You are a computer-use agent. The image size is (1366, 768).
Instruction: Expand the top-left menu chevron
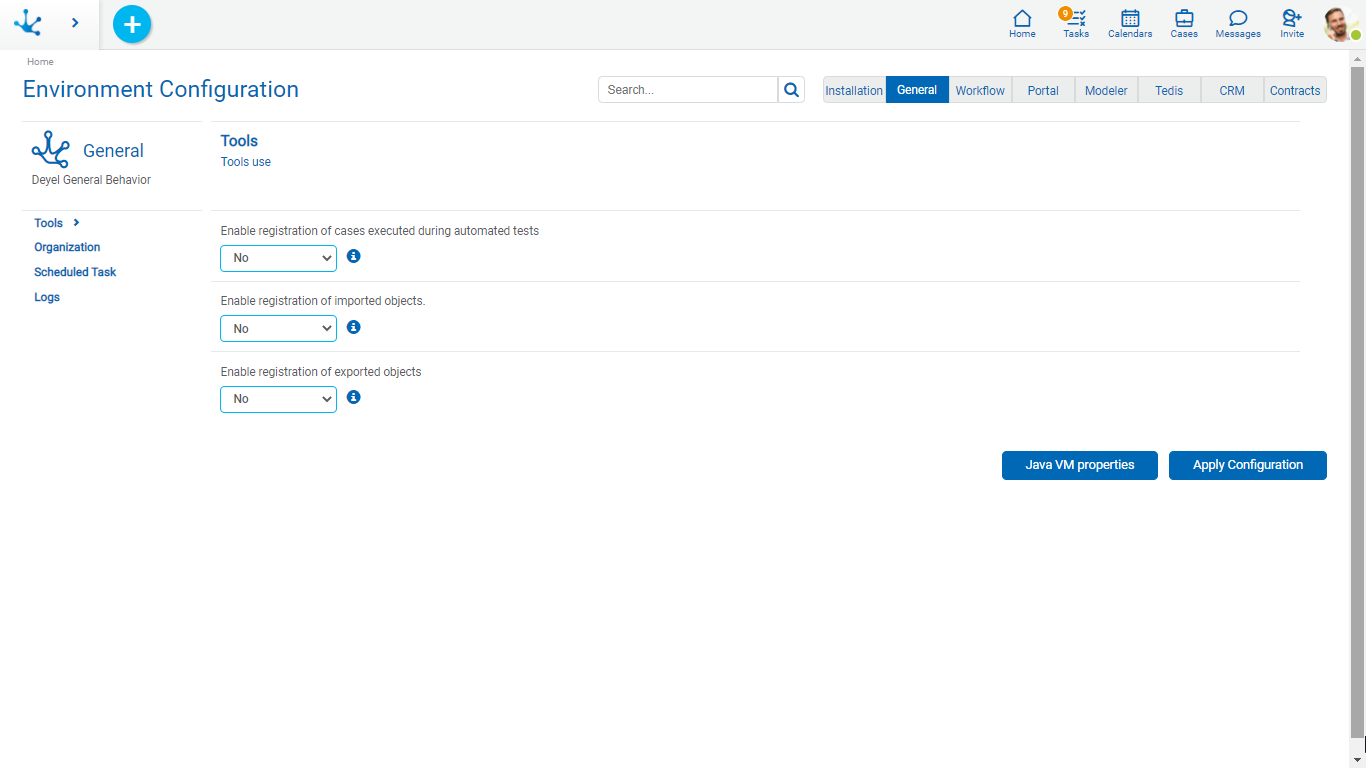tap(75, 23)
